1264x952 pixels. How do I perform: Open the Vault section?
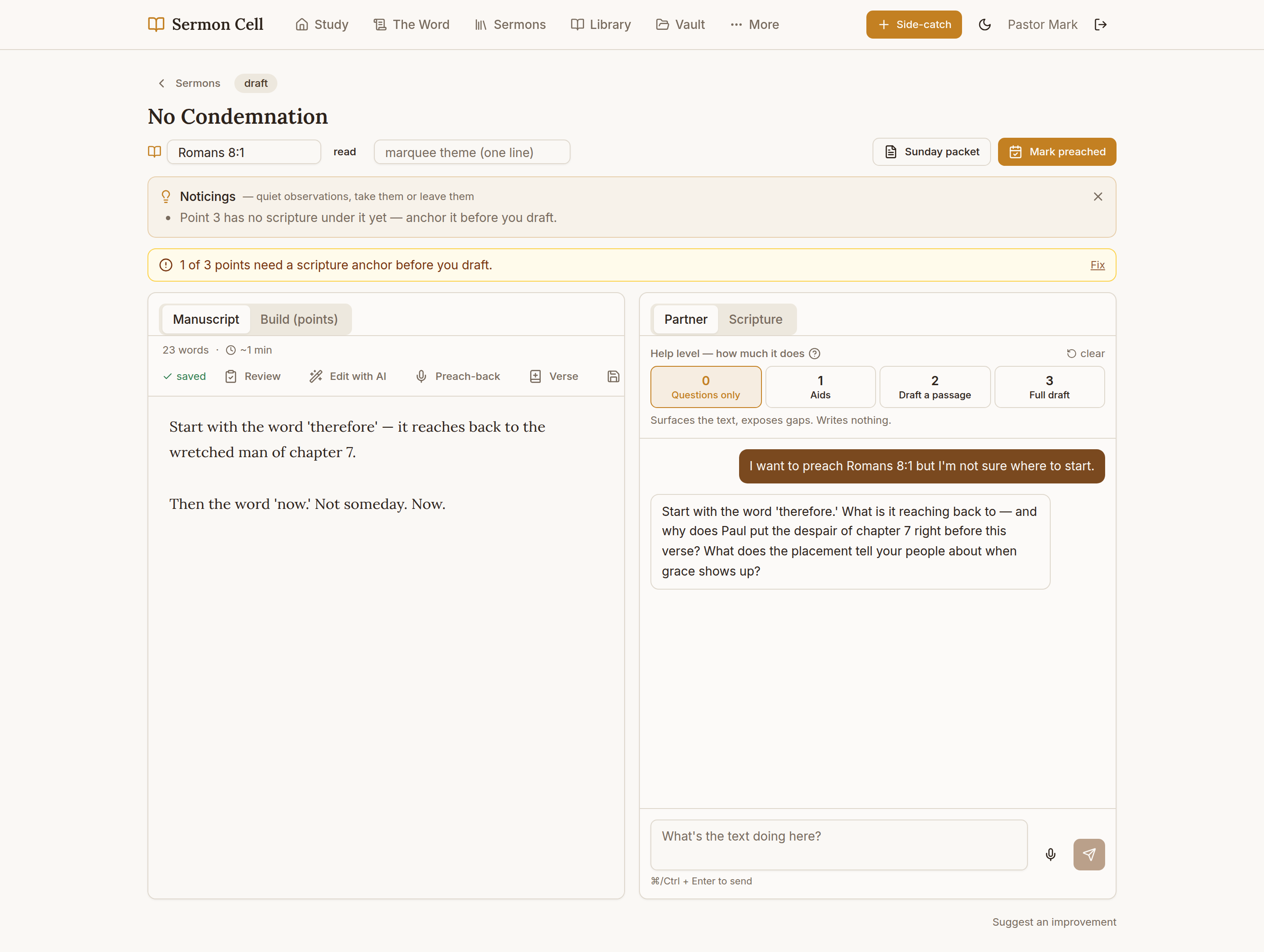pyautogui.click(x=680, y=25)
